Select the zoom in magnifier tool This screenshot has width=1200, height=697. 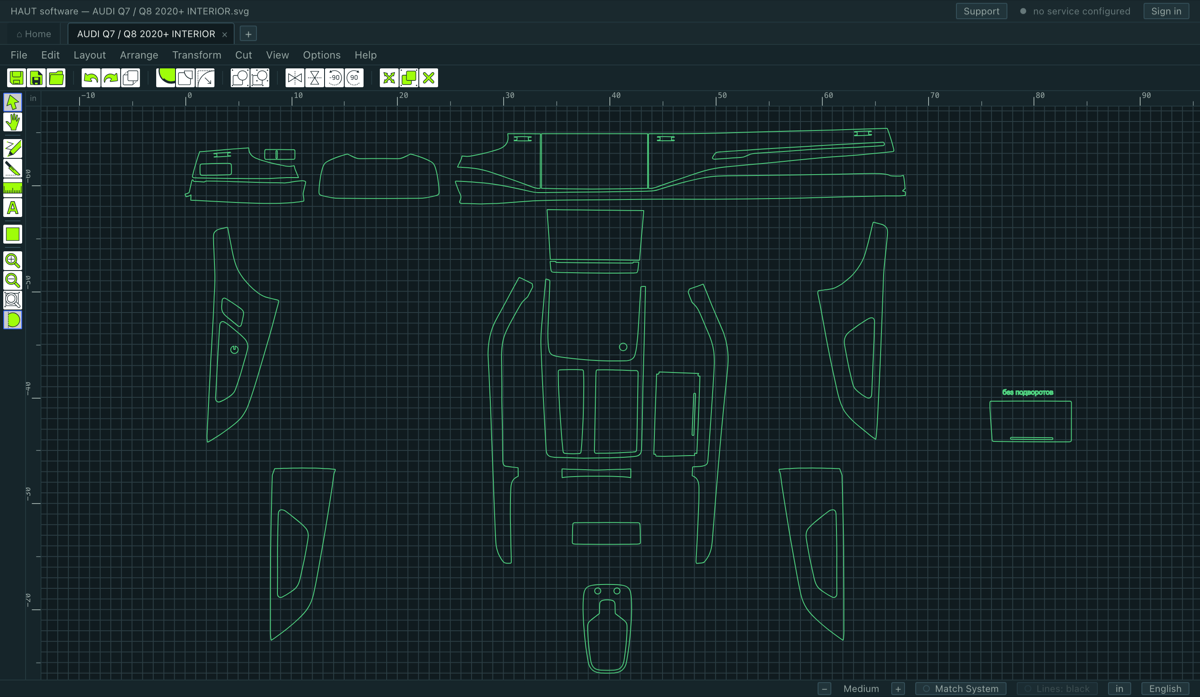[x=12, y=260]
